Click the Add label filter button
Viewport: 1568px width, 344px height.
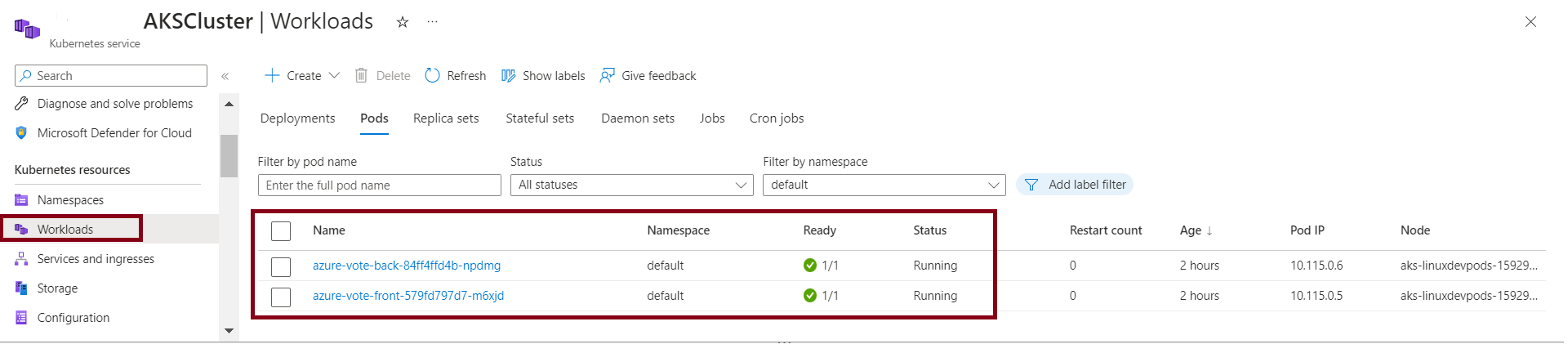(1075, 185)
